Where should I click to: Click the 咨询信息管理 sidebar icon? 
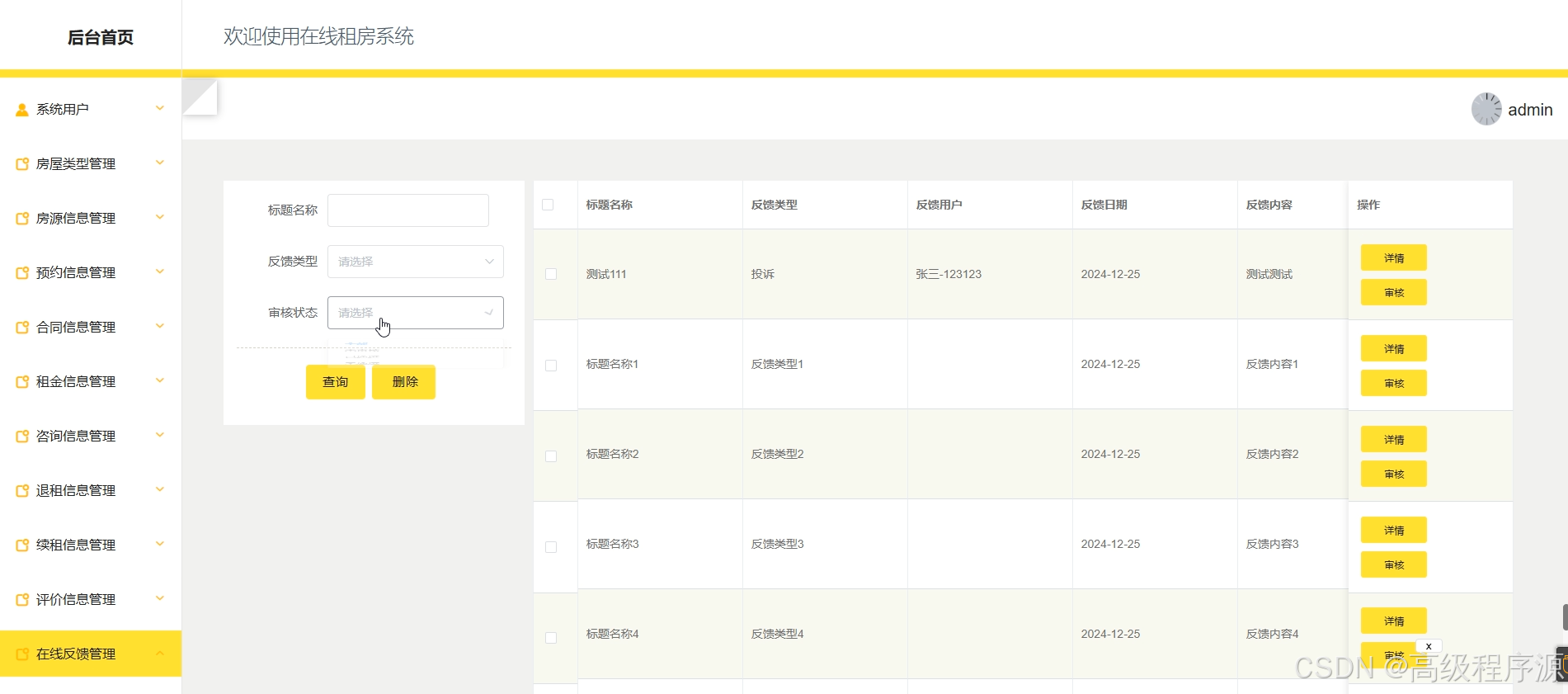(x=22, y=437)
